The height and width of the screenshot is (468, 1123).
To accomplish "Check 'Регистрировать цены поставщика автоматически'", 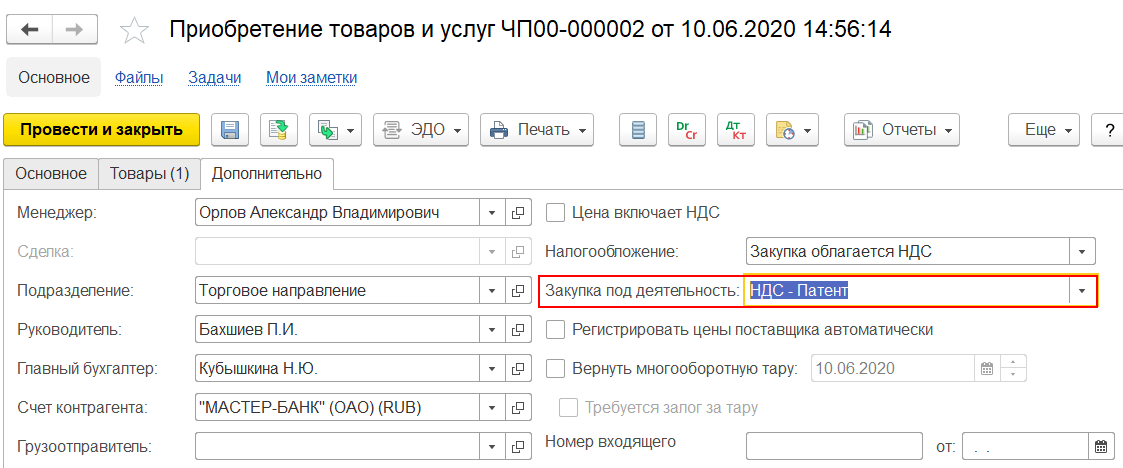I will tap(556, 329).
